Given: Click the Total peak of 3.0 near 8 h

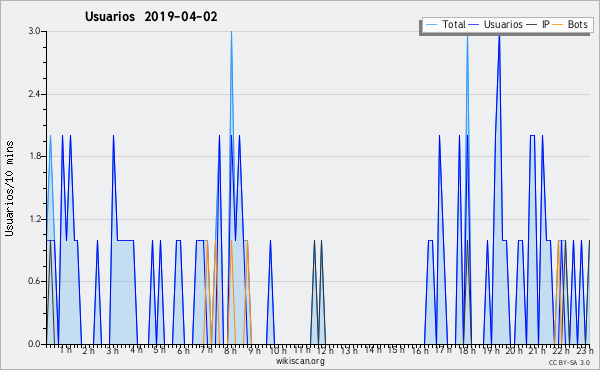Looking at the screenshot, I should (231, 32).
